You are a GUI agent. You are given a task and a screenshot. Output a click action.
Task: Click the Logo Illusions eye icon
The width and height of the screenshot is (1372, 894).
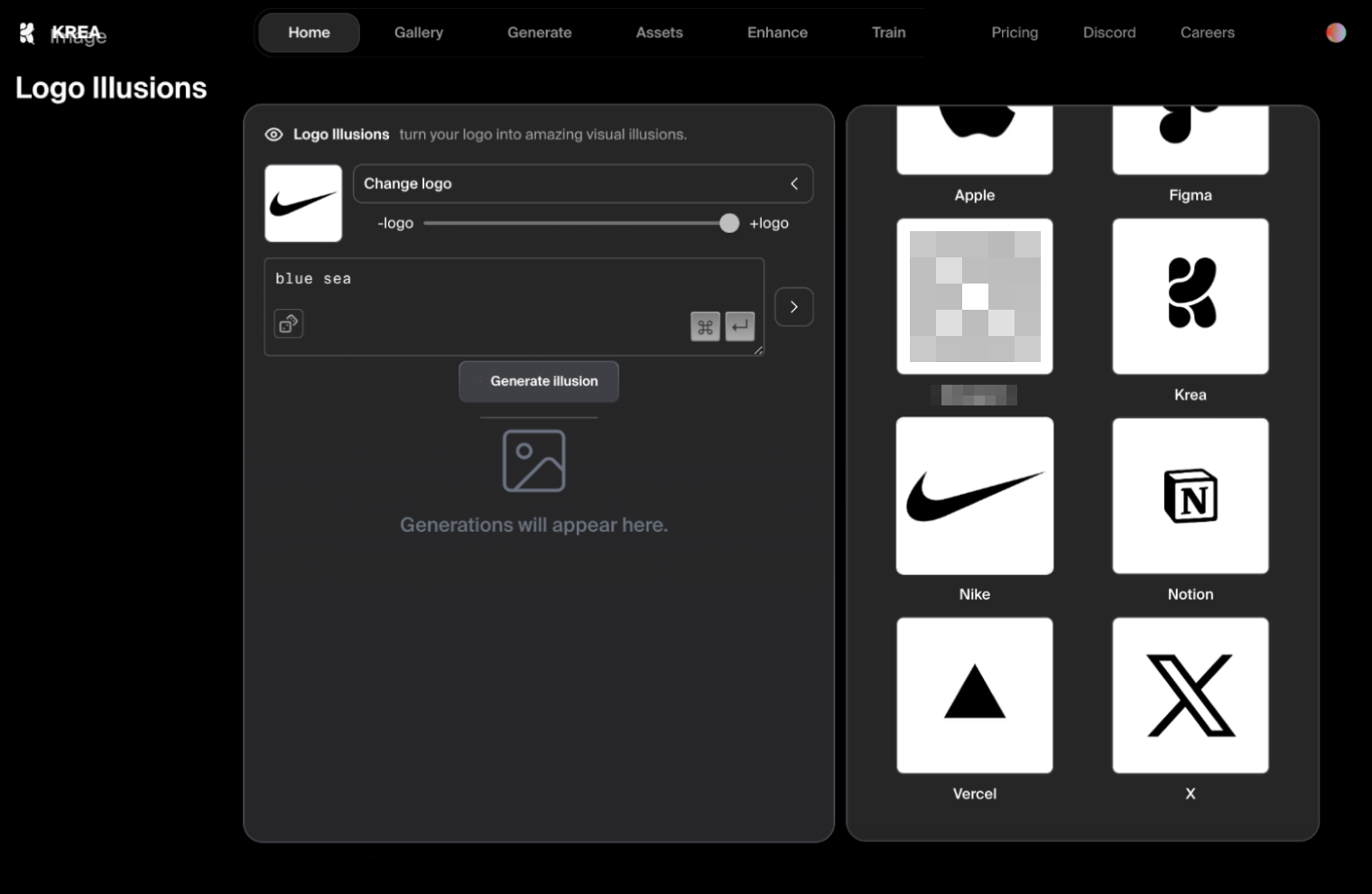(x=273, y=135)
